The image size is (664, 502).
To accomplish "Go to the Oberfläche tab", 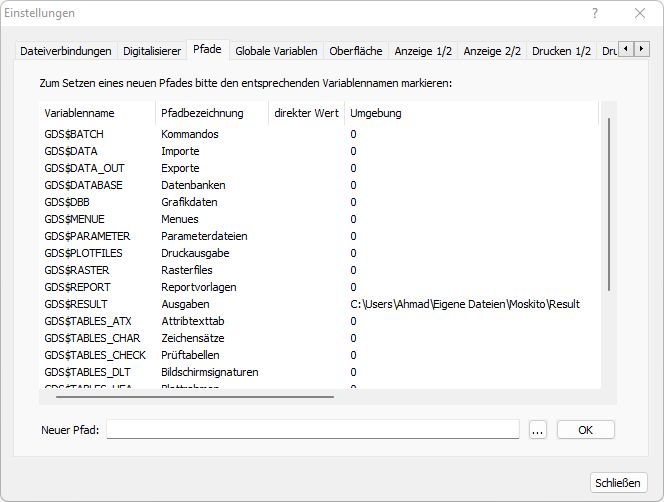I will pyautogui.click(x=356, y=51).
